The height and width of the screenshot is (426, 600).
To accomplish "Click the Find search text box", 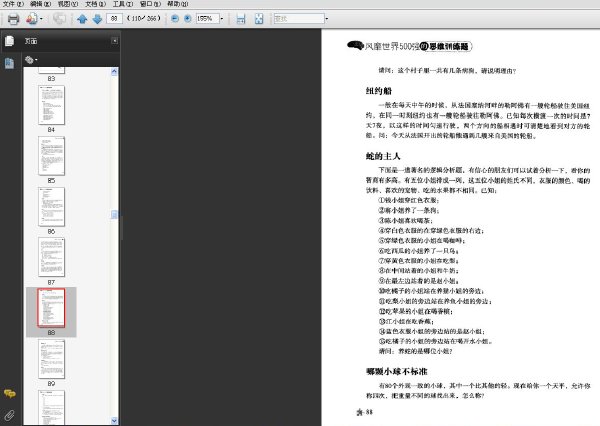I will pyautogui.click(x=299, y=18).
